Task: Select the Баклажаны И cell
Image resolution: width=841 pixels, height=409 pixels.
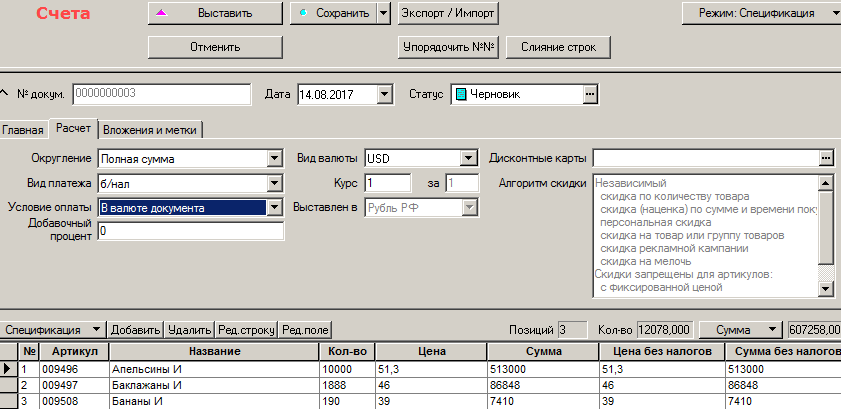Action: click(215, 385)
